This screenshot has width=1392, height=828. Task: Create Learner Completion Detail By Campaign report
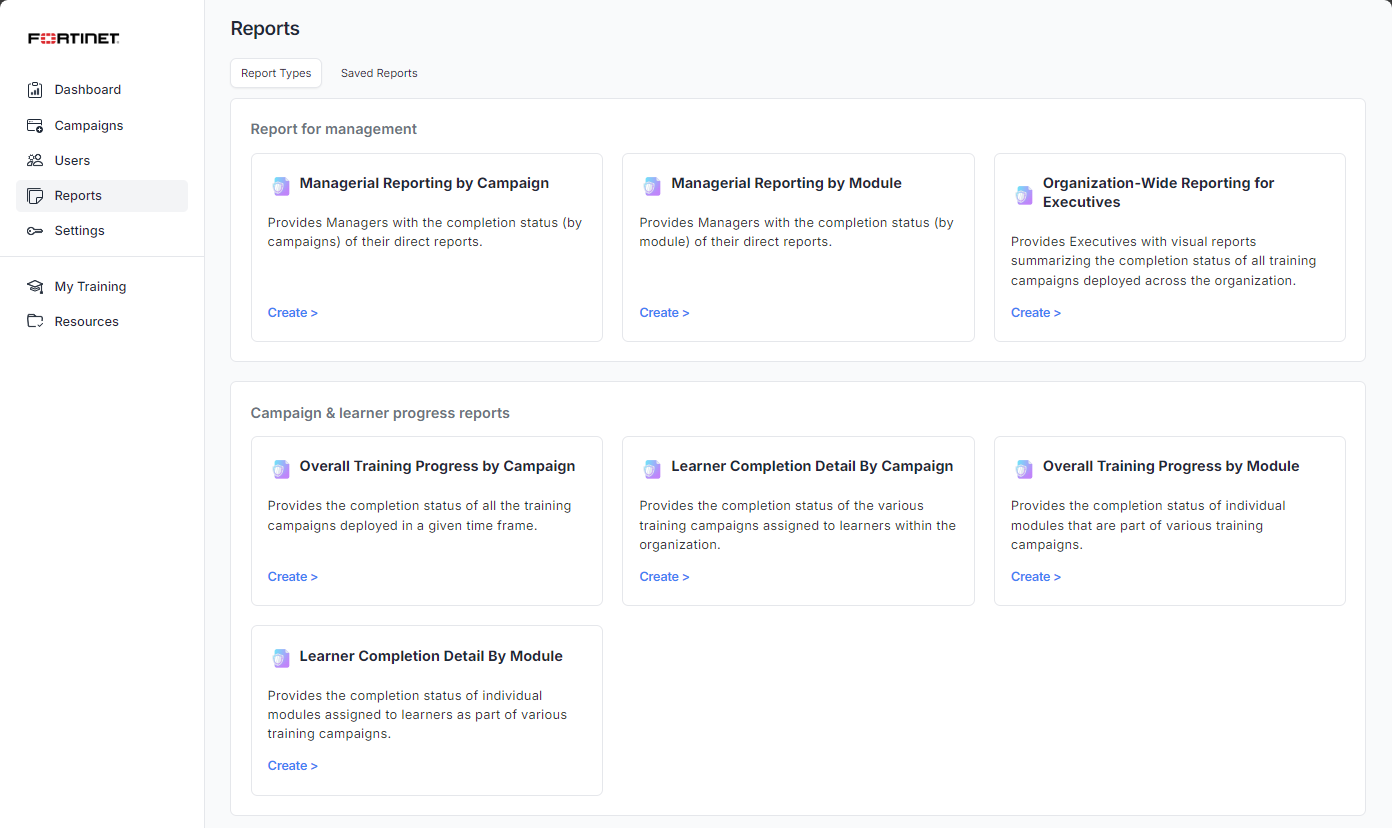(x=665, y=577)
